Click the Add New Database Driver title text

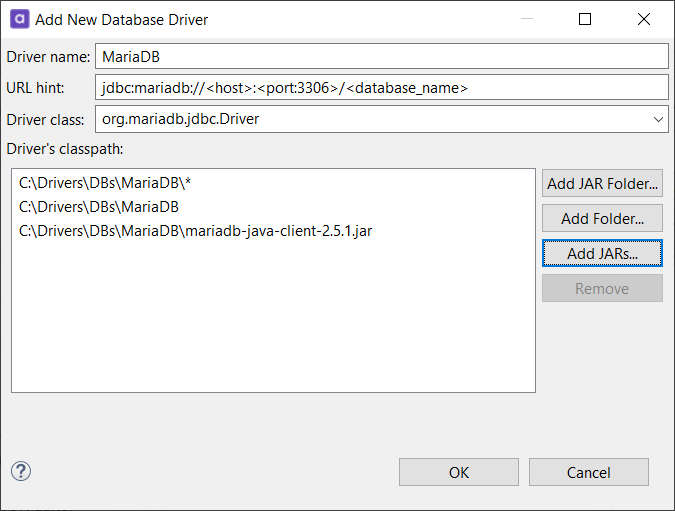122,19
